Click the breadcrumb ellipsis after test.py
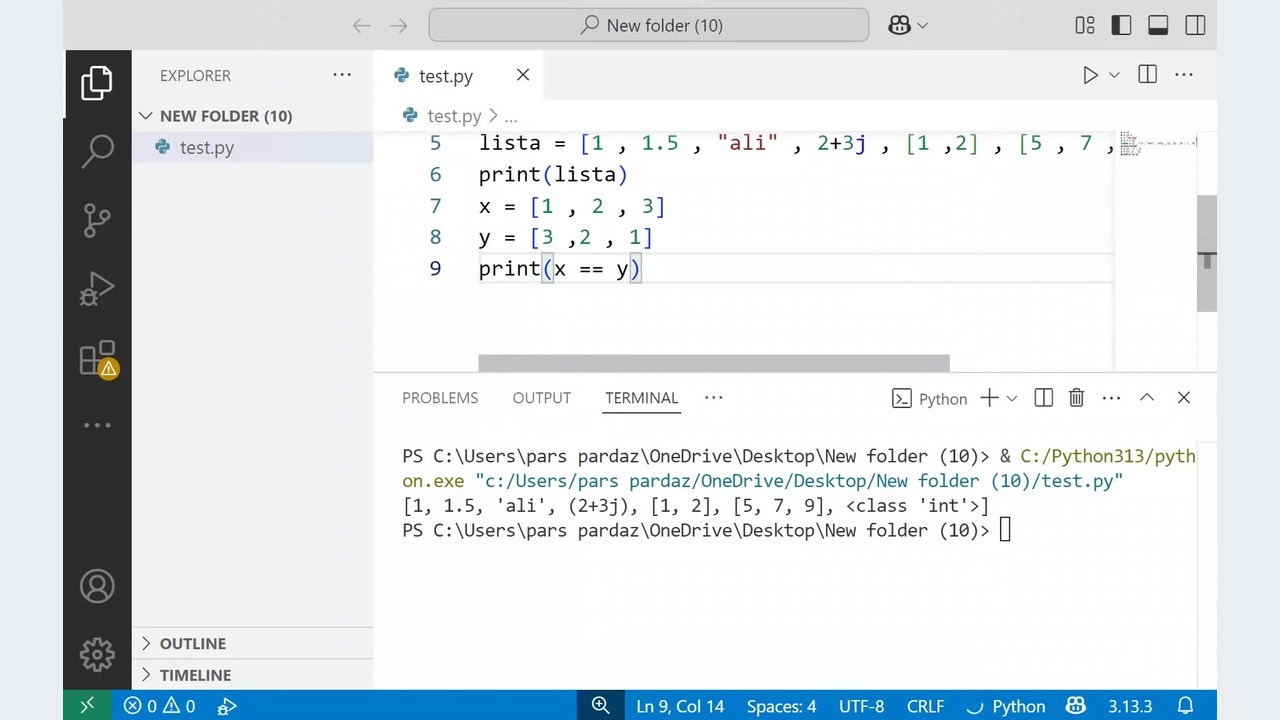Screen dimensions: 1280x720 coord(511,116)
